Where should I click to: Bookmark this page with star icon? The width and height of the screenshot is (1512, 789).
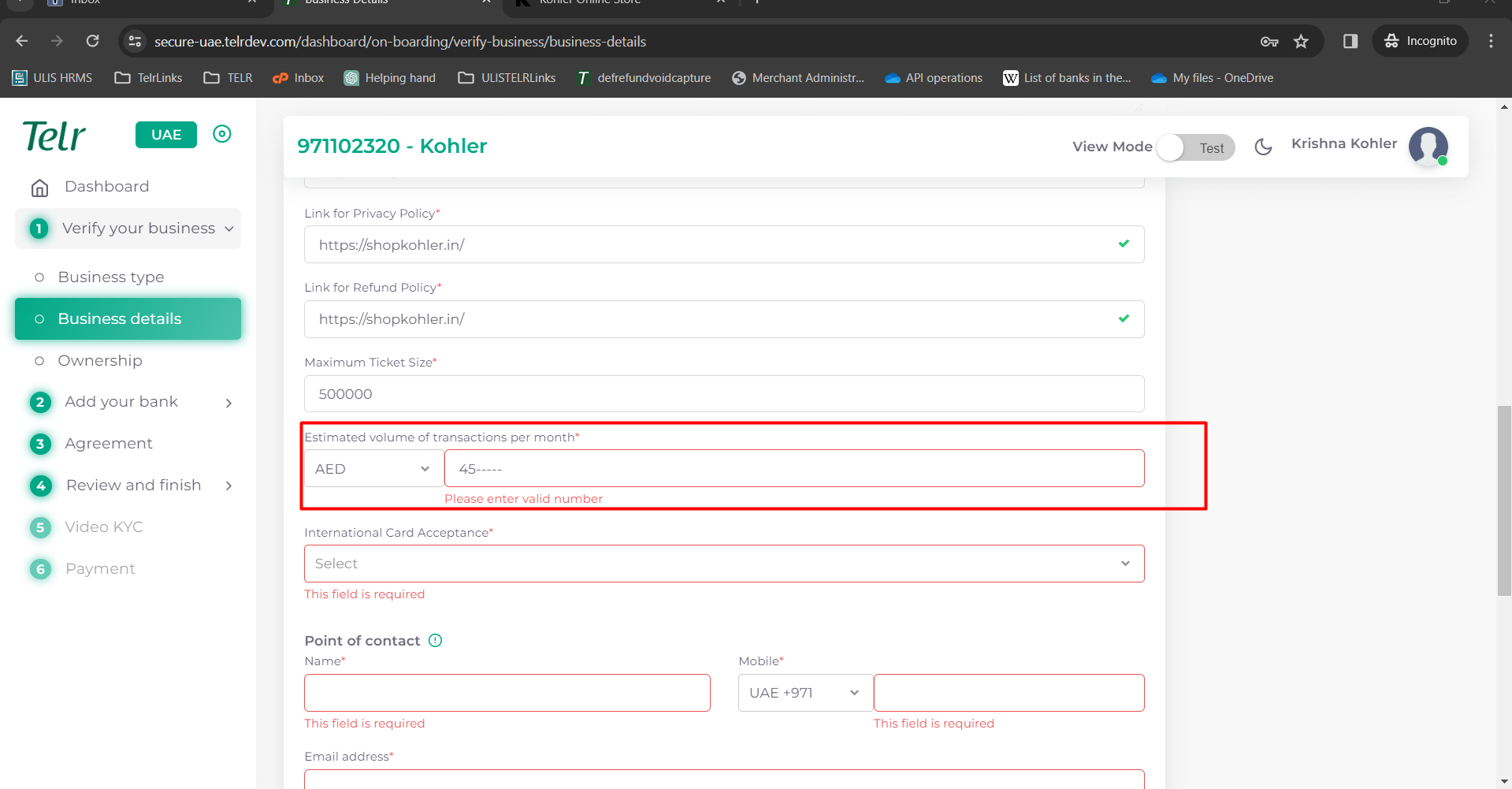(1301, 41)
